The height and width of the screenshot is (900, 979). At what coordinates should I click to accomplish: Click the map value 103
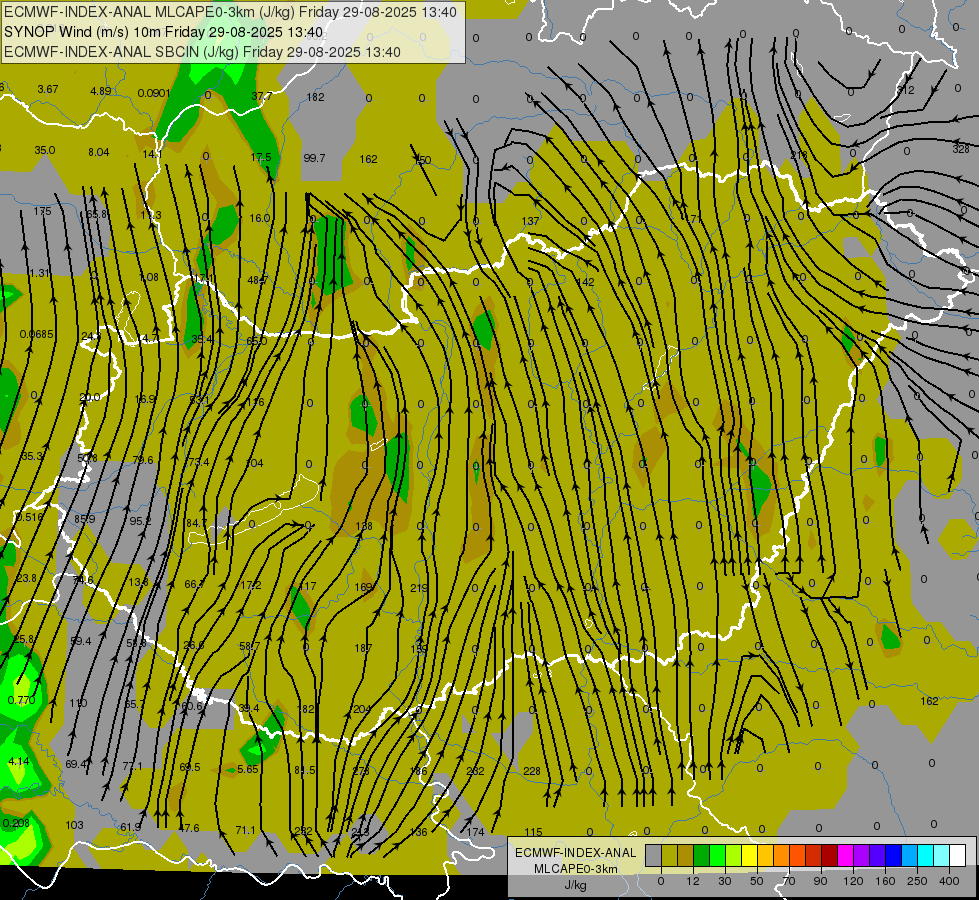(74, 824)
